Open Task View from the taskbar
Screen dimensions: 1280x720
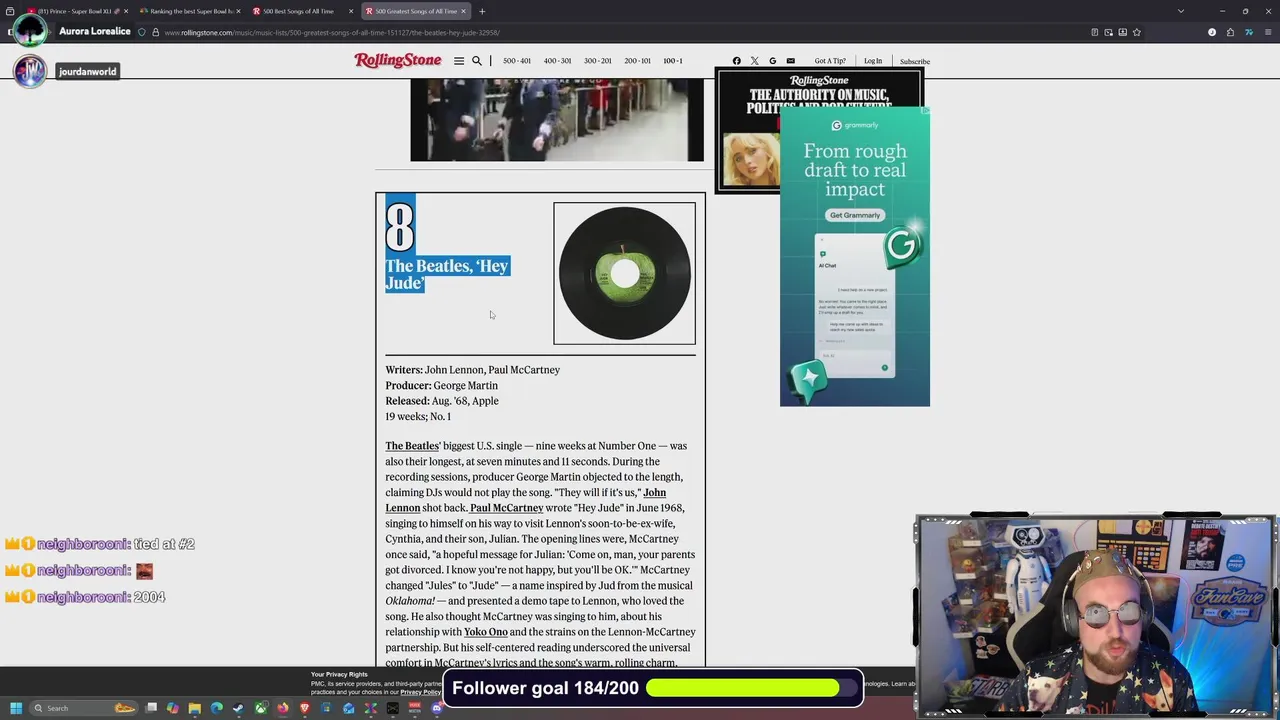tap(151, 708)
